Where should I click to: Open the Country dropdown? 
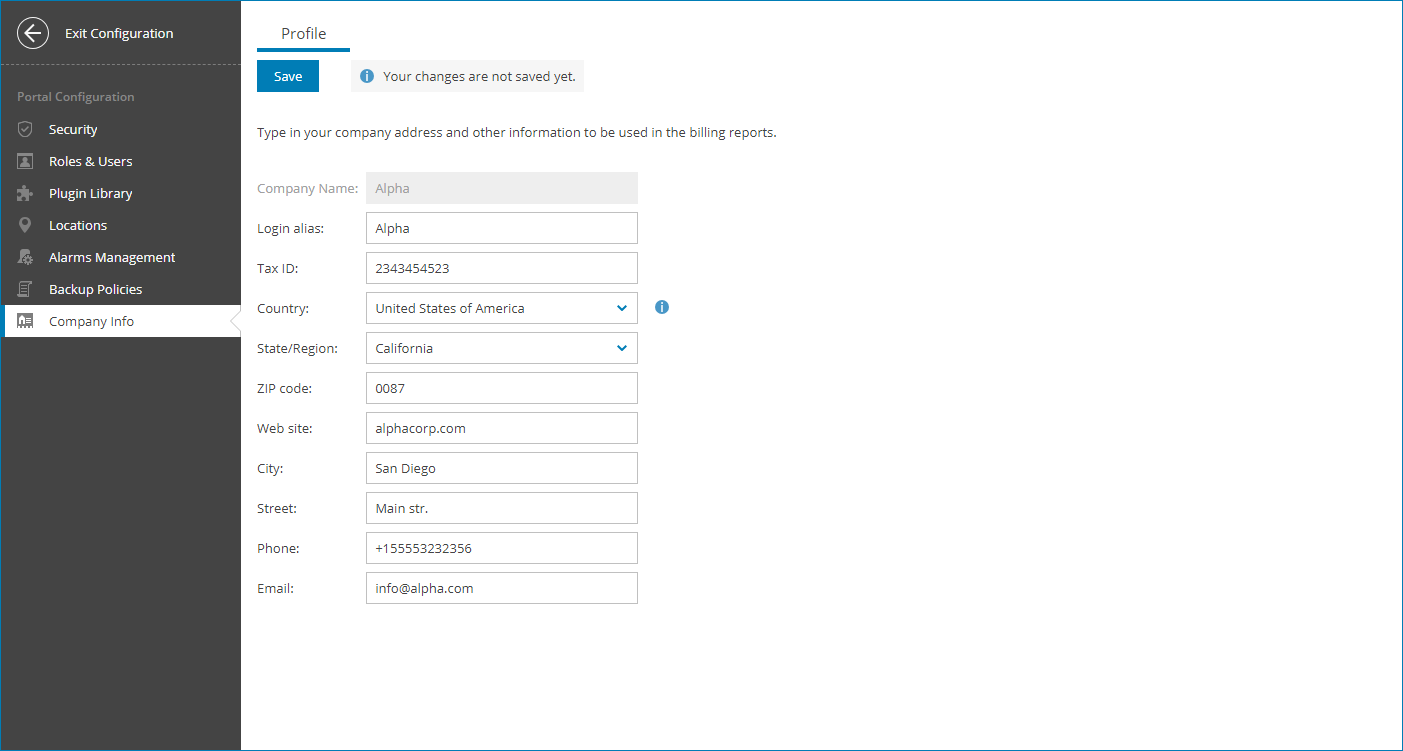501,308
